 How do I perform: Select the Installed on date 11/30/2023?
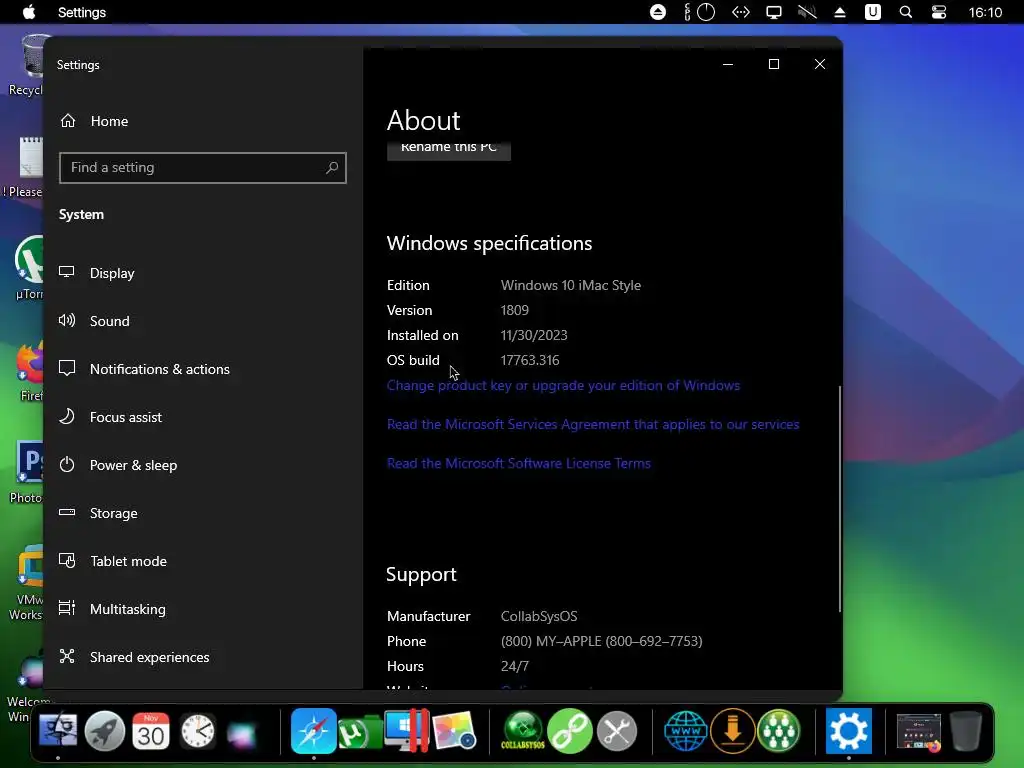pyautogui.click(x=534, y=335)
